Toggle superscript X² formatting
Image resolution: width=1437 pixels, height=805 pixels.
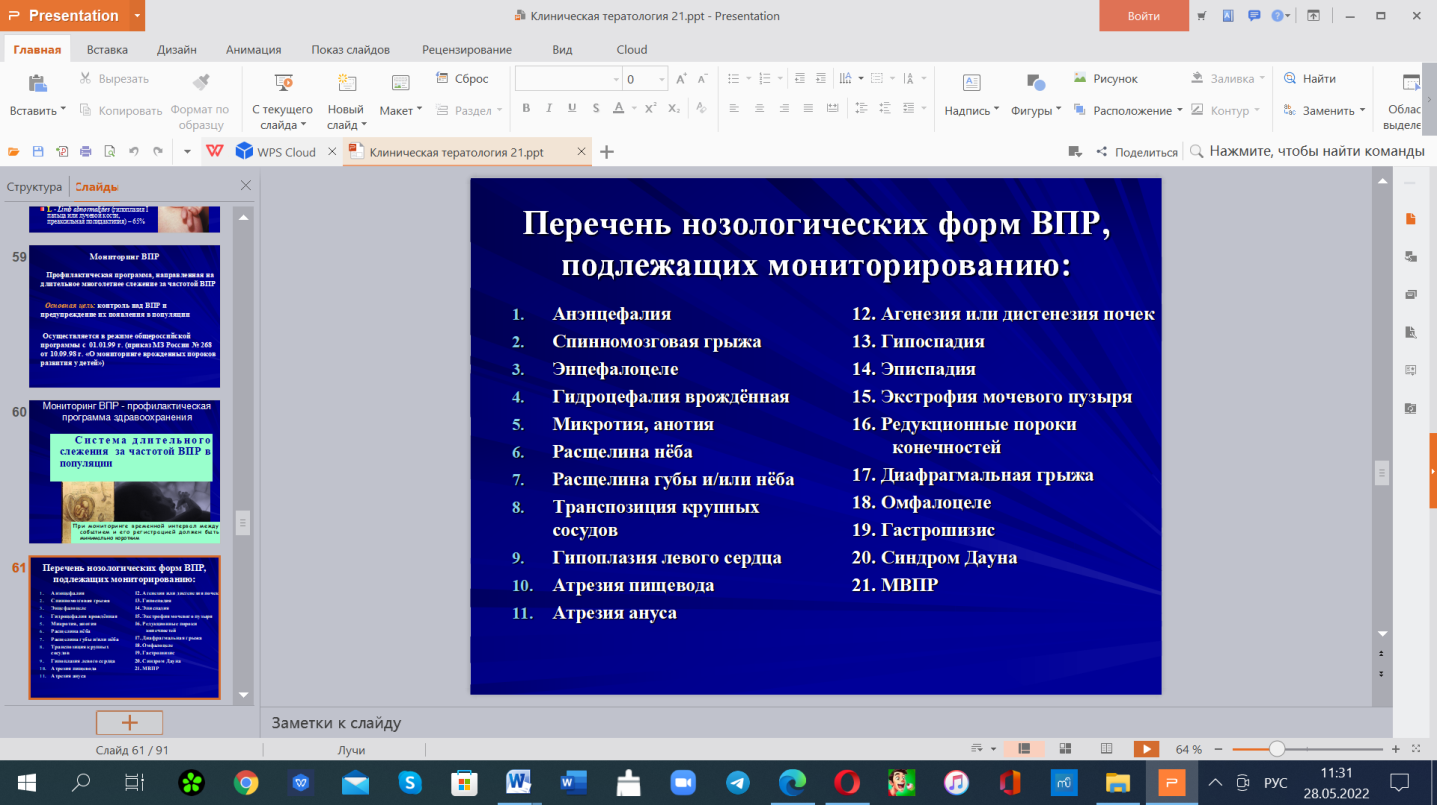click(650, 109)
